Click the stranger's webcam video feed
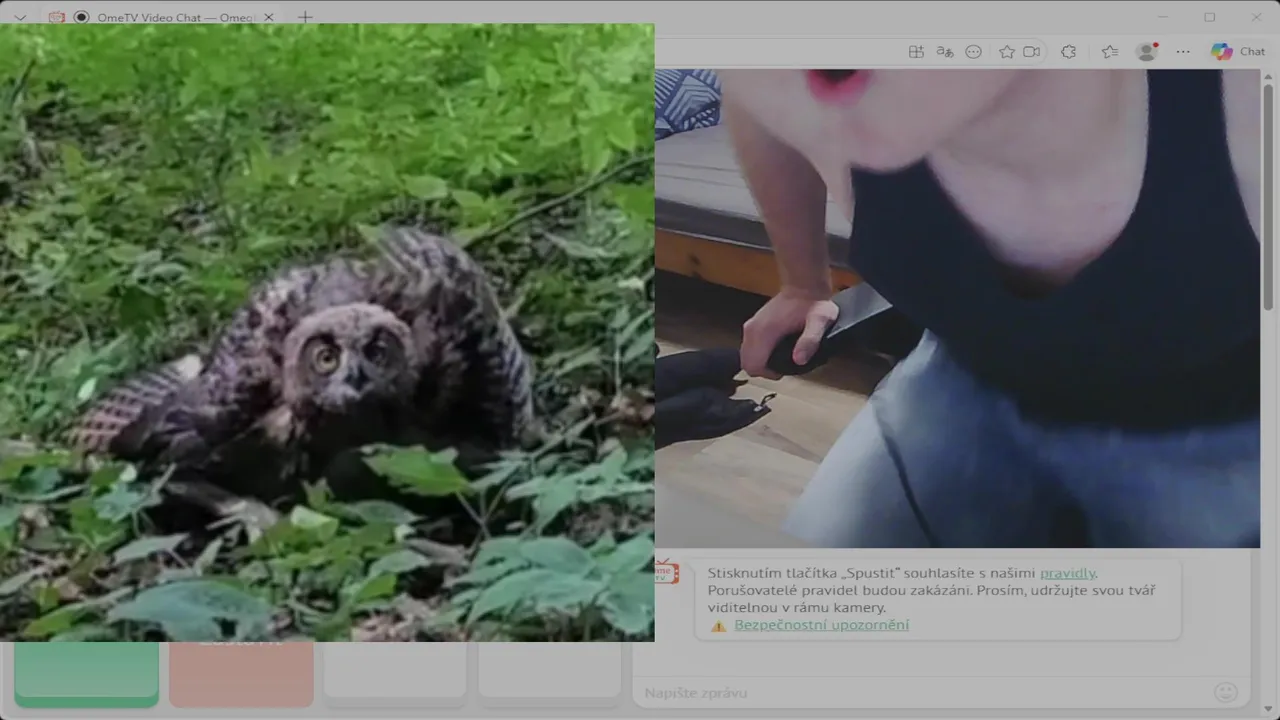The height and width of the screenshot is (720, 1280). point(957,308)
